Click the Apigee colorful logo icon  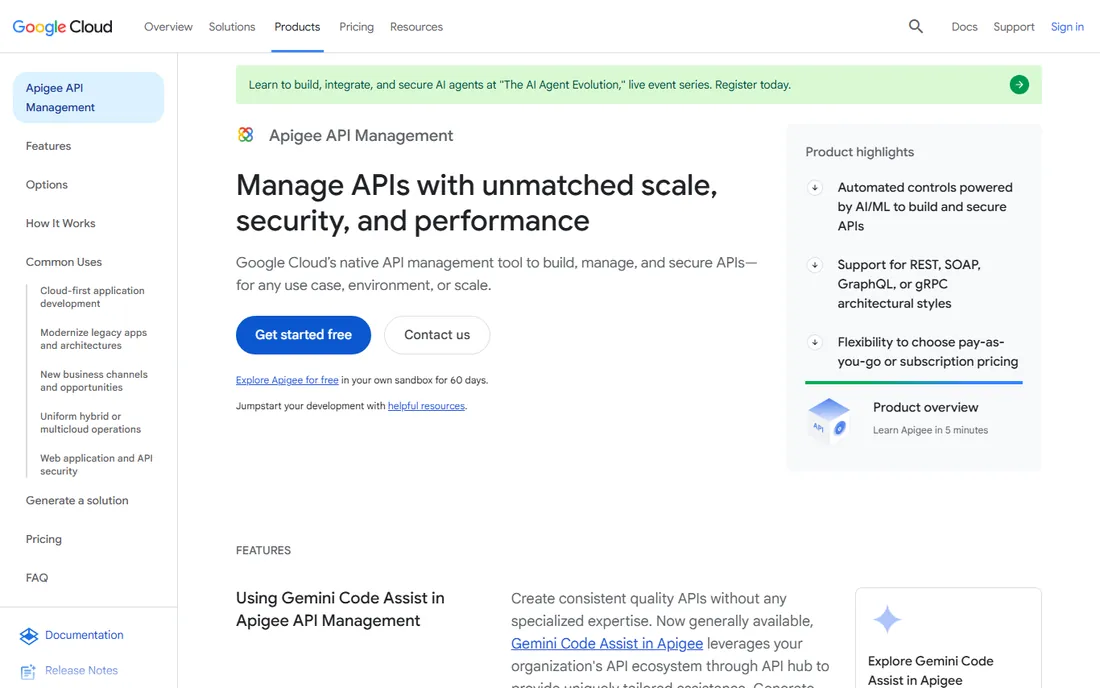tap(246, 135)
